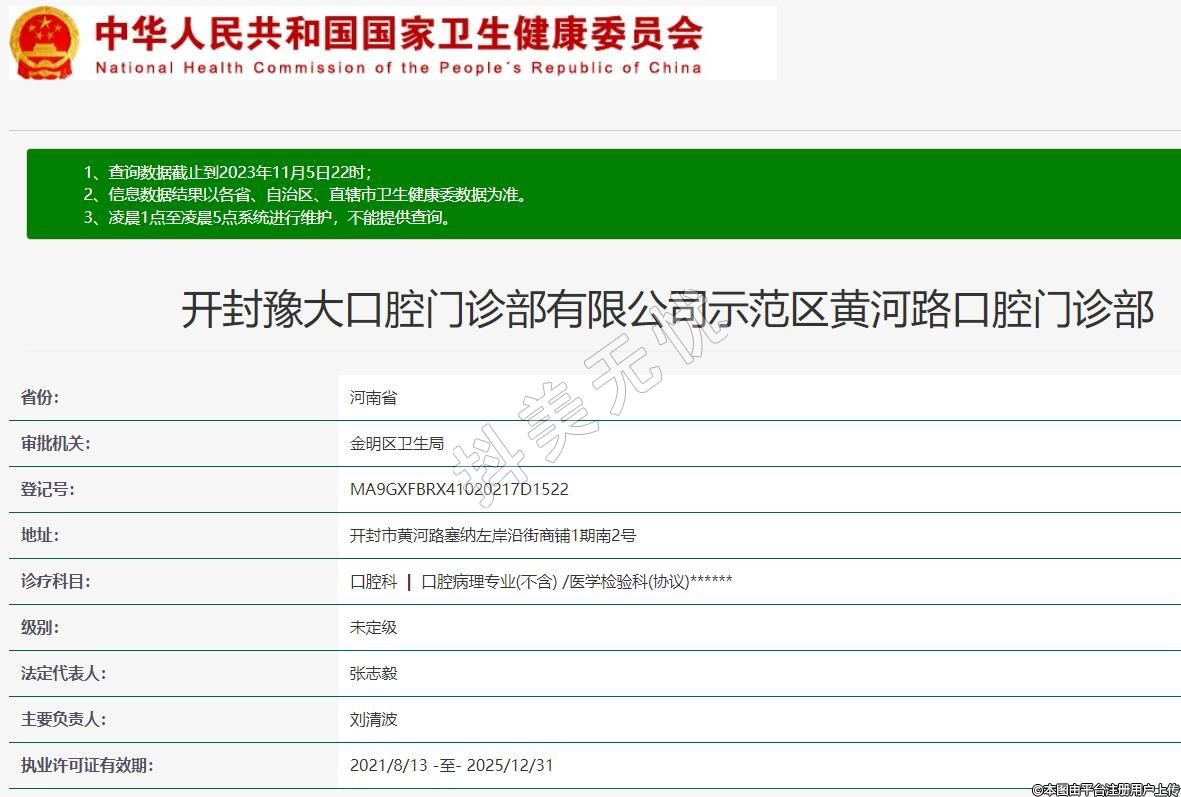Click the 金明区卫生局 approval authority value
The width and height of the screenshot is (1181, 797).
397,443
